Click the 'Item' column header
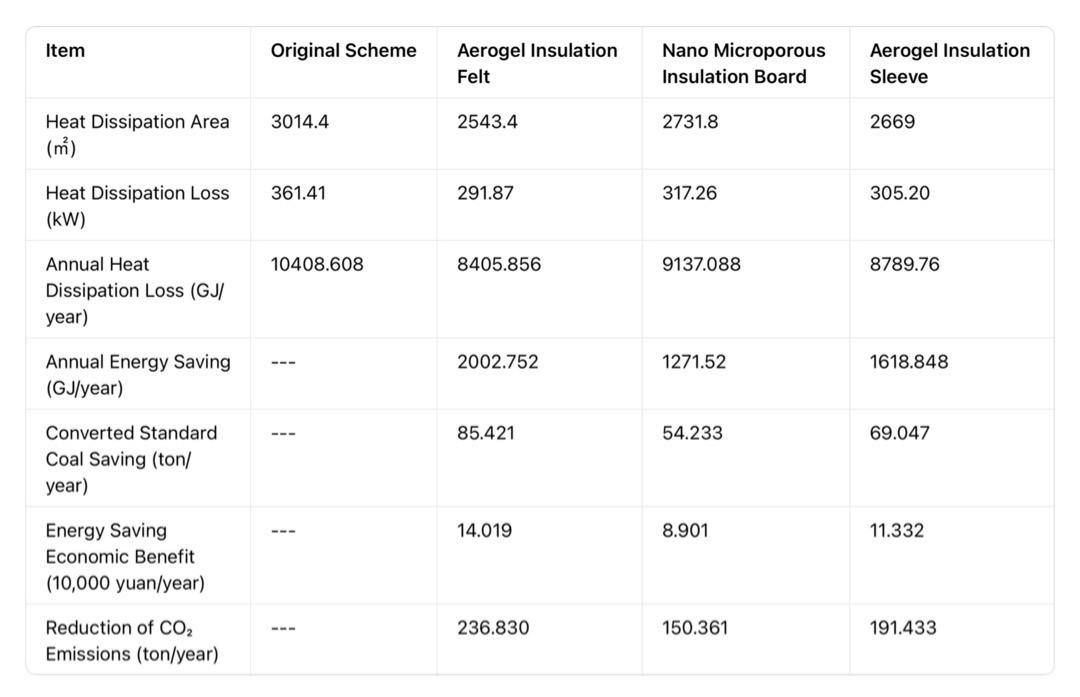The height and width of the screenshot is (697, 1080). click(x=65, y=51)
